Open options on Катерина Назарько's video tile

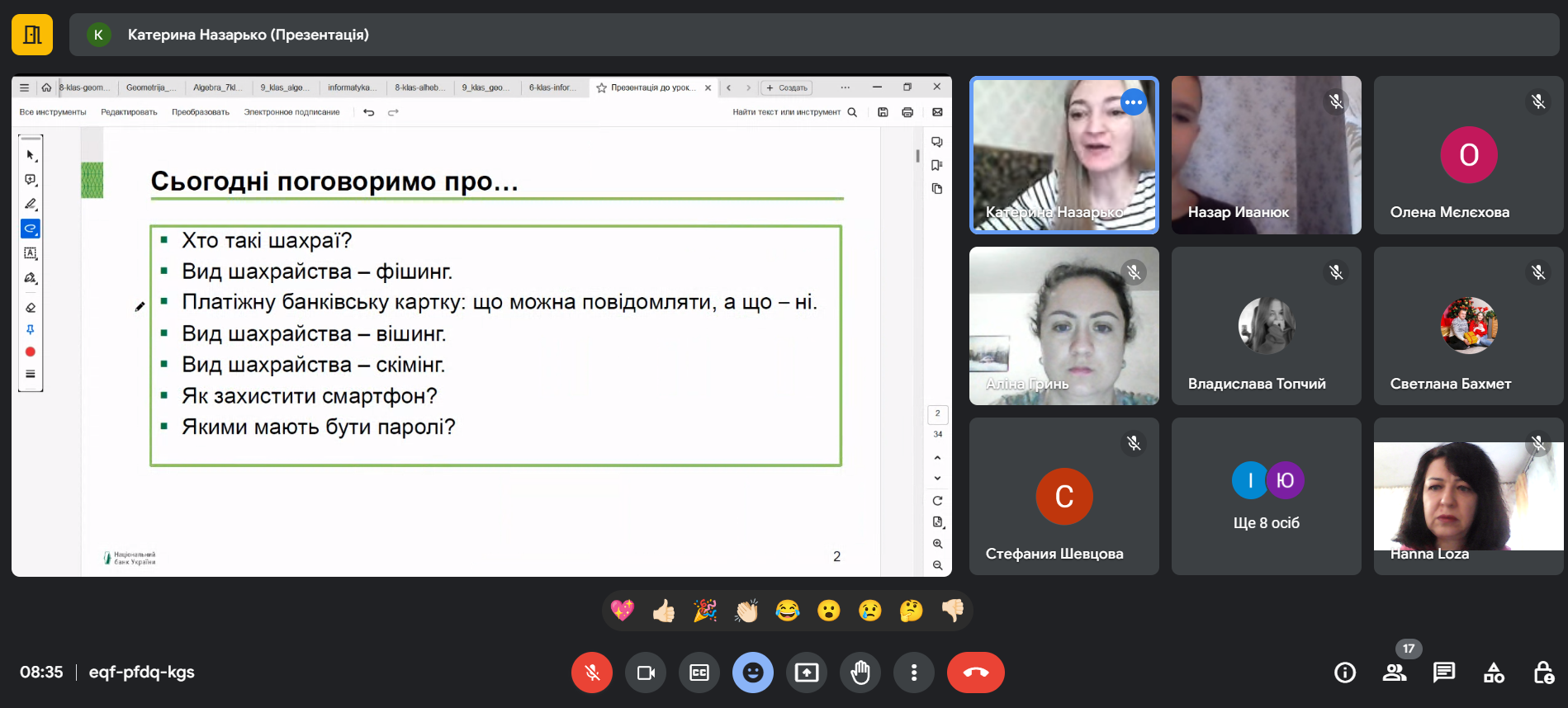tap(1134, 102)
